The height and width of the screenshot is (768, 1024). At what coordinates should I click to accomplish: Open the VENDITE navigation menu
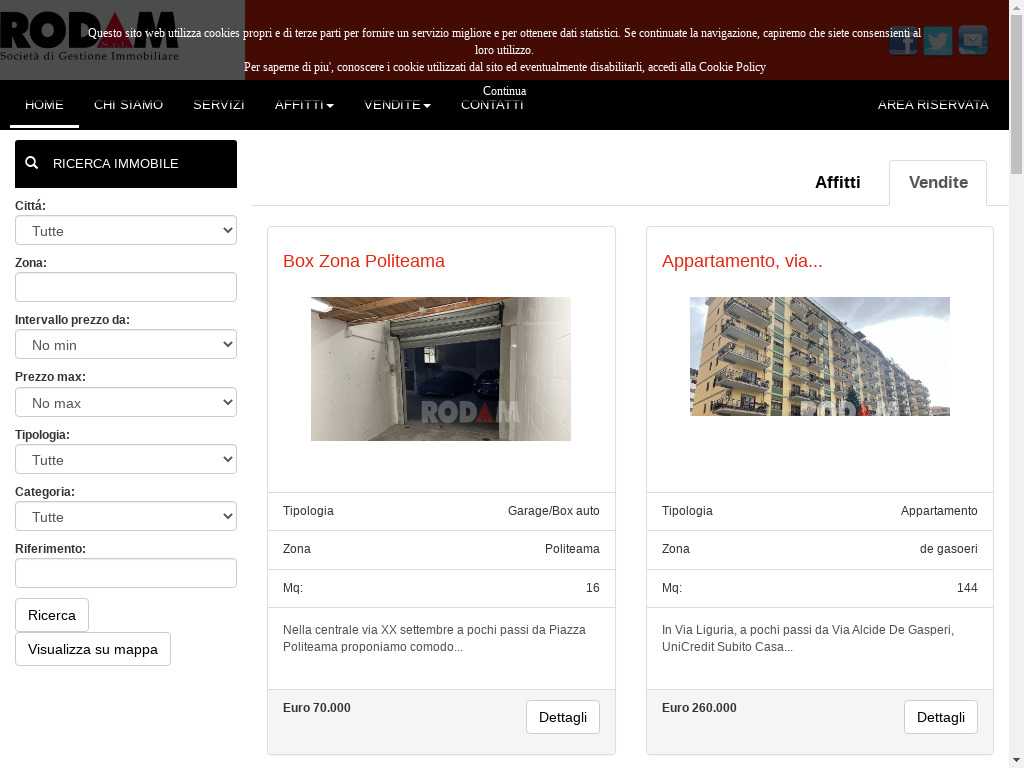click(x=397, y=104)
